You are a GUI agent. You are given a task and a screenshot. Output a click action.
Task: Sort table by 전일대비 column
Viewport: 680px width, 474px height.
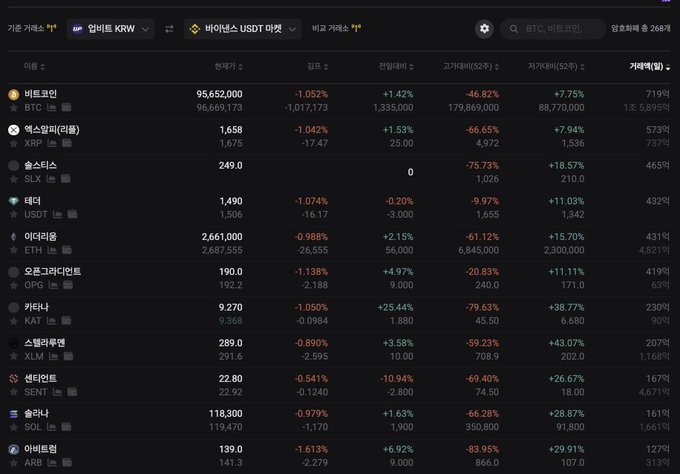396,66
